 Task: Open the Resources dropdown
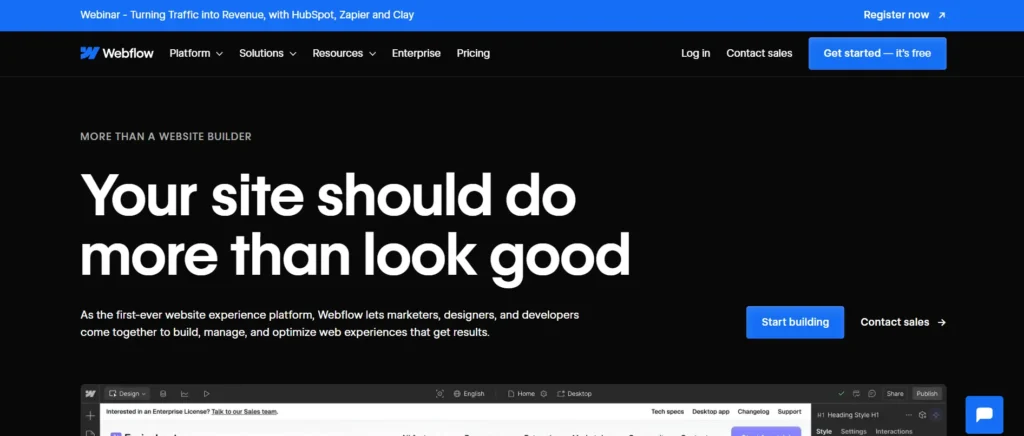coord(344,54)
